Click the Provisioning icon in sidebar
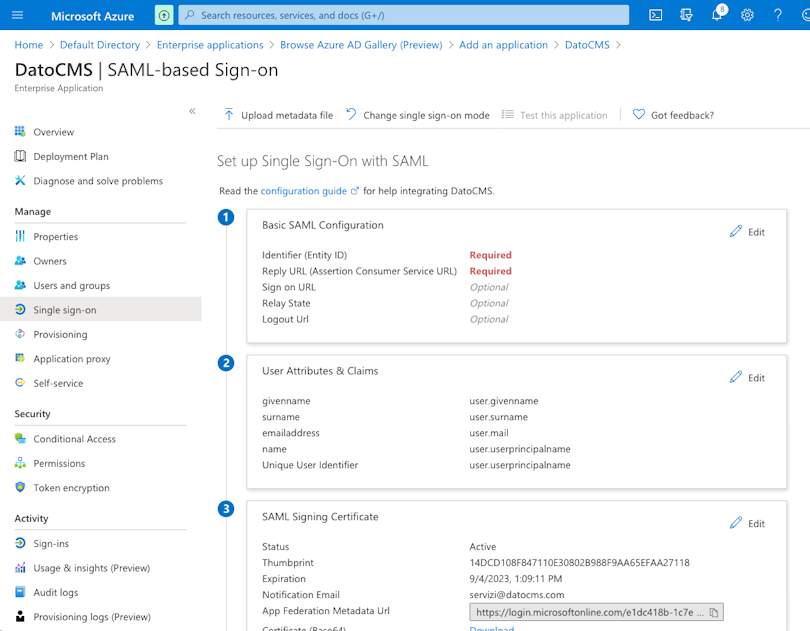 pyautogui.click(x=20, y=334)
